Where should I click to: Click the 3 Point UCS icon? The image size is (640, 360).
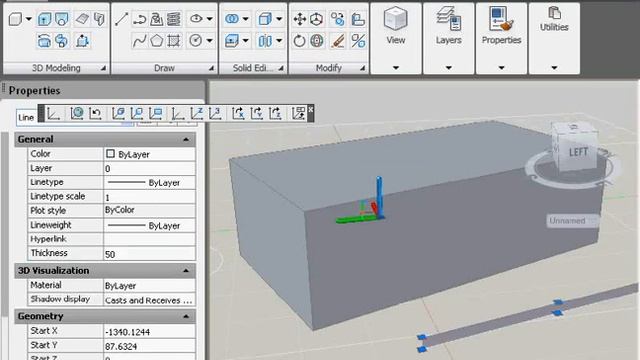[216, 113]
